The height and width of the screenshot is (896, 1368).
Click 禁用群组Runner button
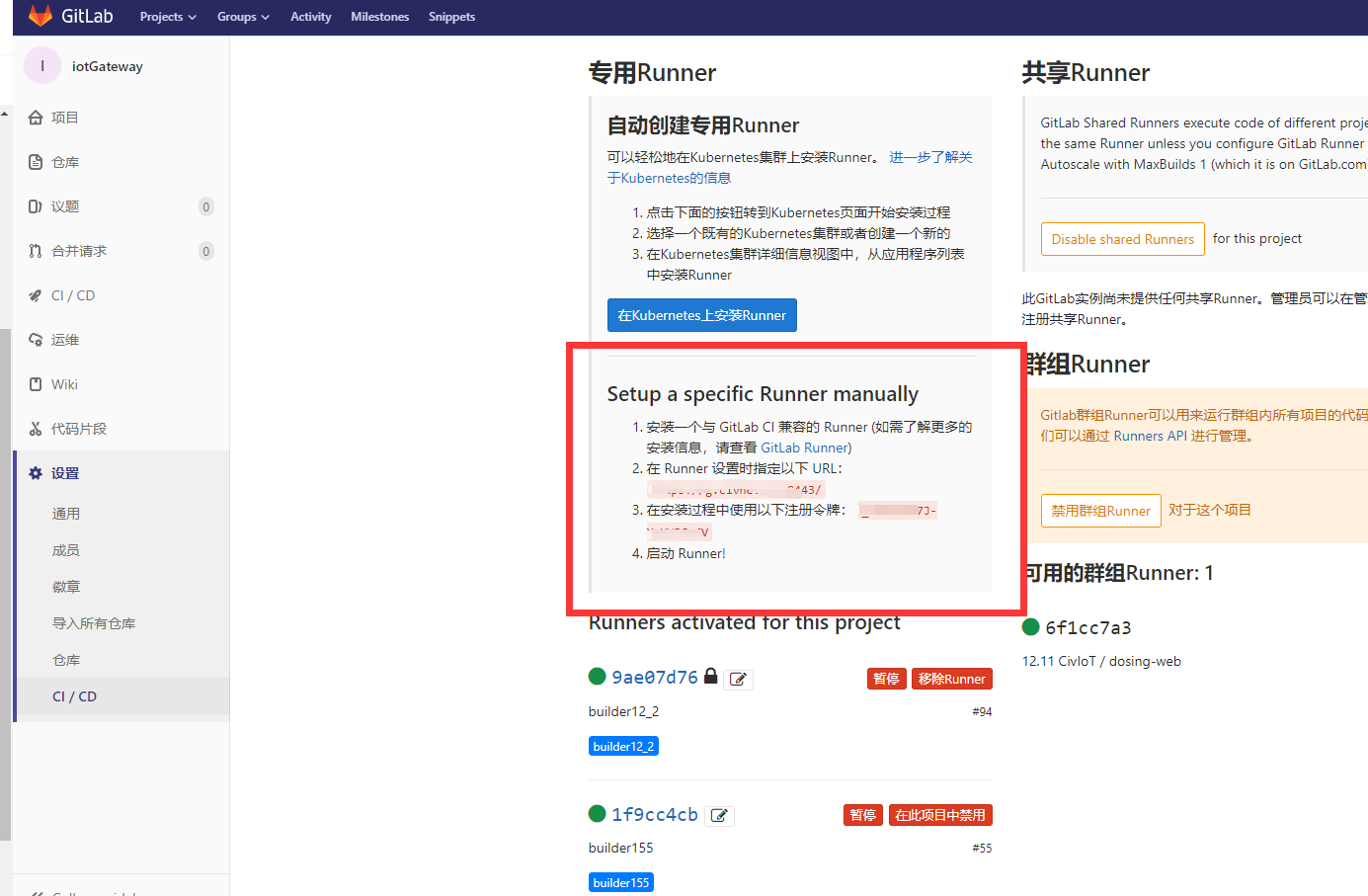pos(1100,511)
